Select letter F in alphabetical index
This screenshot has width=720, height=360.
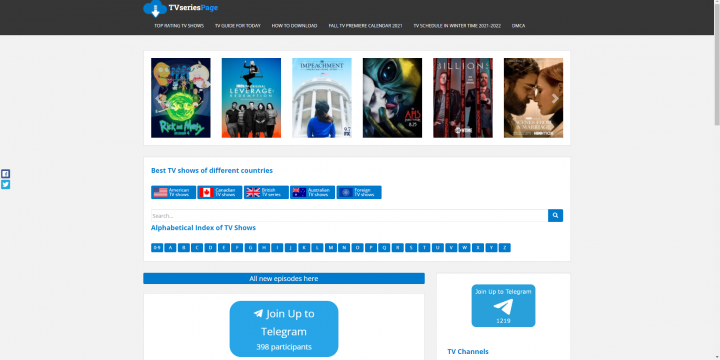click(237, 248)
